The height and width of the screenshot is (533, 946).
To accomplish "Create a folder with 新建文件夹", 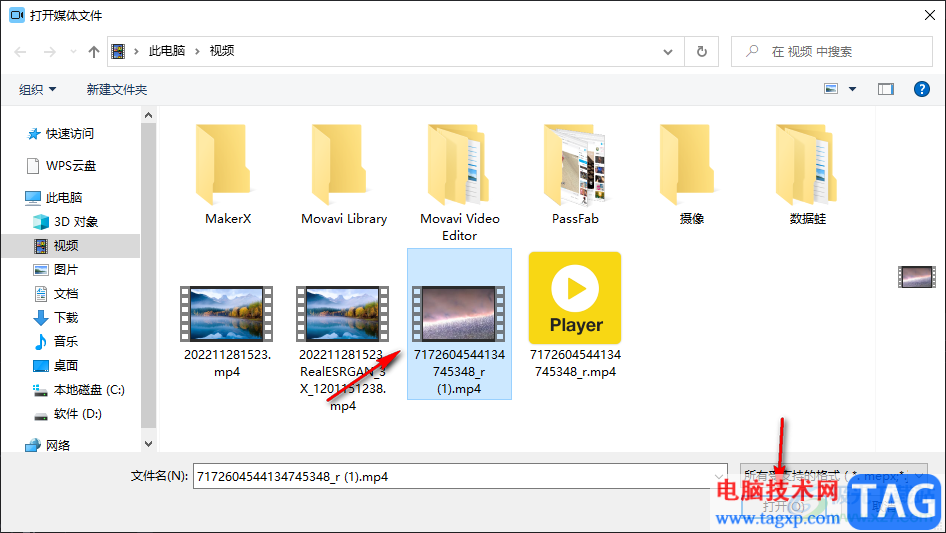I will 116,90.
